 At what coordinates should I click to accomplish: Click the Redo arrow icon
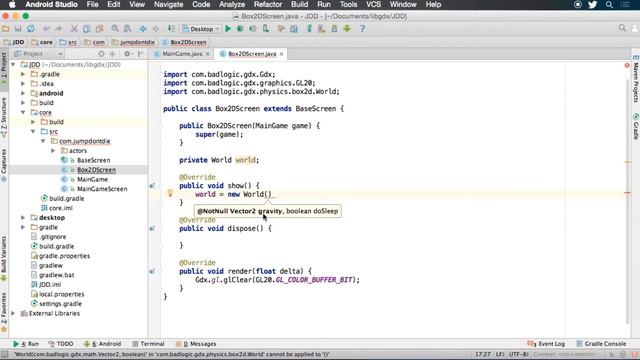coord(59,29)
